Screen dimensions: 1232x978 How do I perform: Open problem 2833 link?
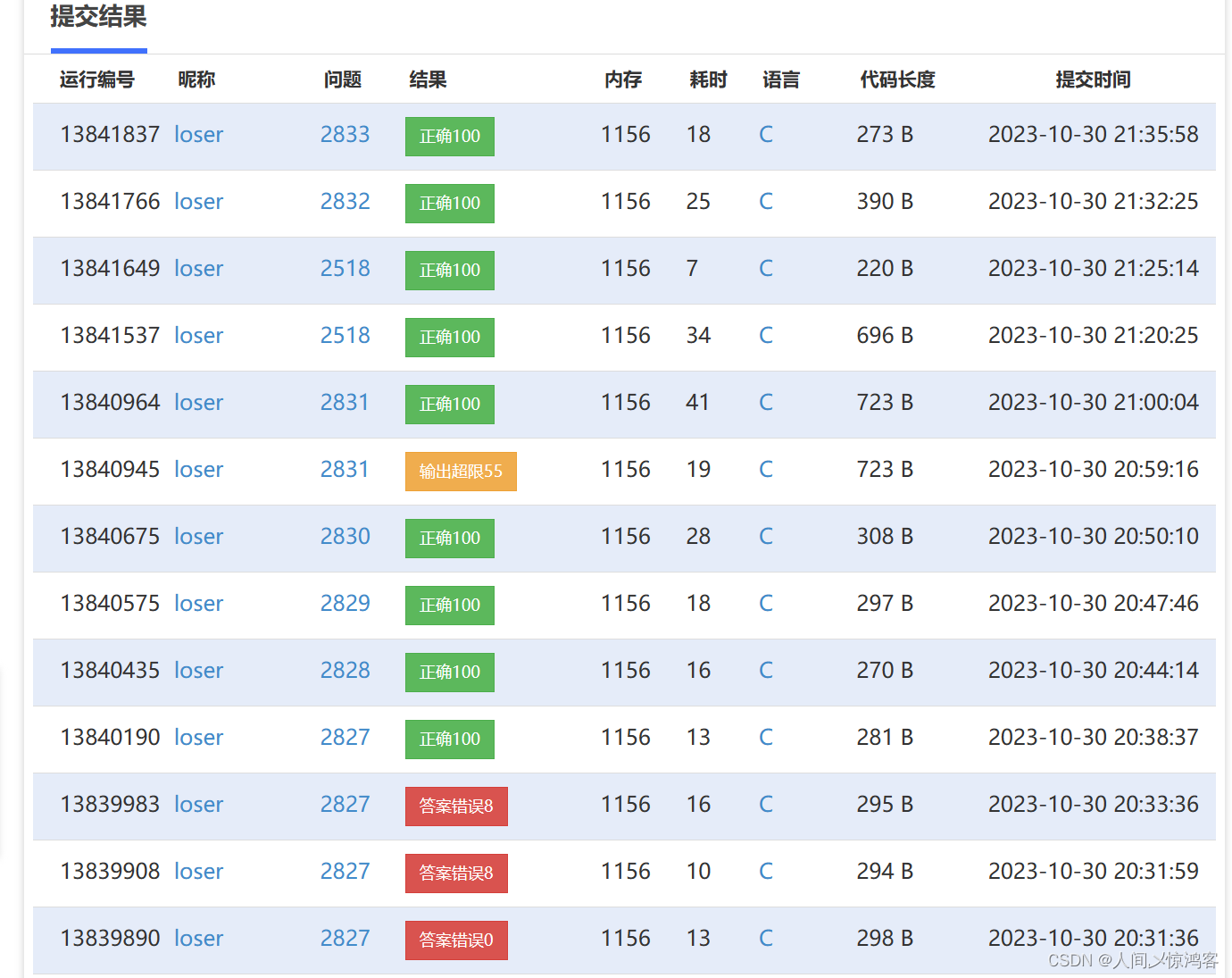(345, 135)
